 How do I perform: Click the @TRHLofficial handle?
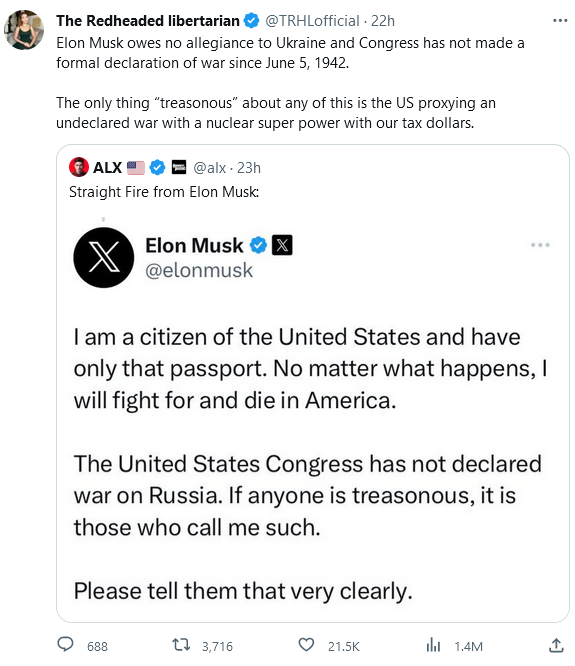click(x=313, y=20)
